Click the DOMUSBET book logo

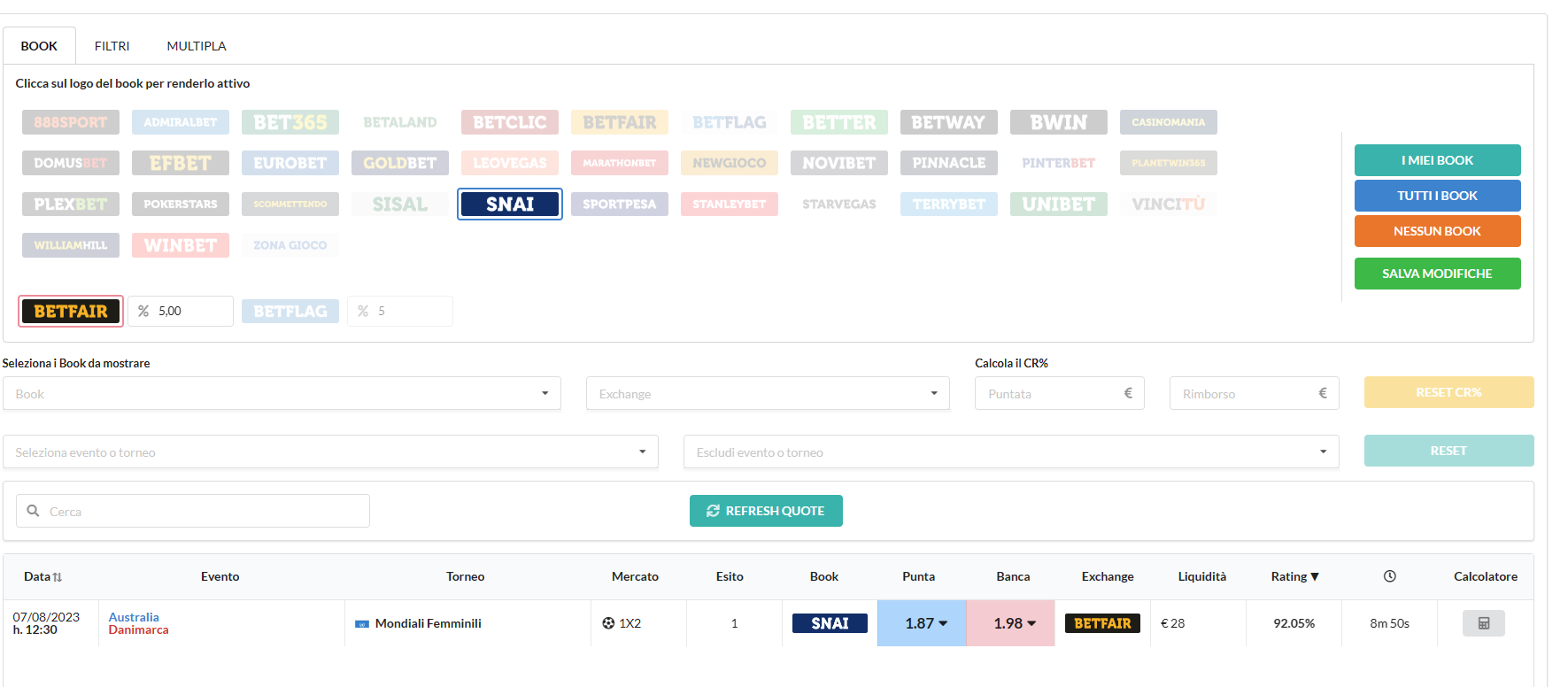point(71,163)
